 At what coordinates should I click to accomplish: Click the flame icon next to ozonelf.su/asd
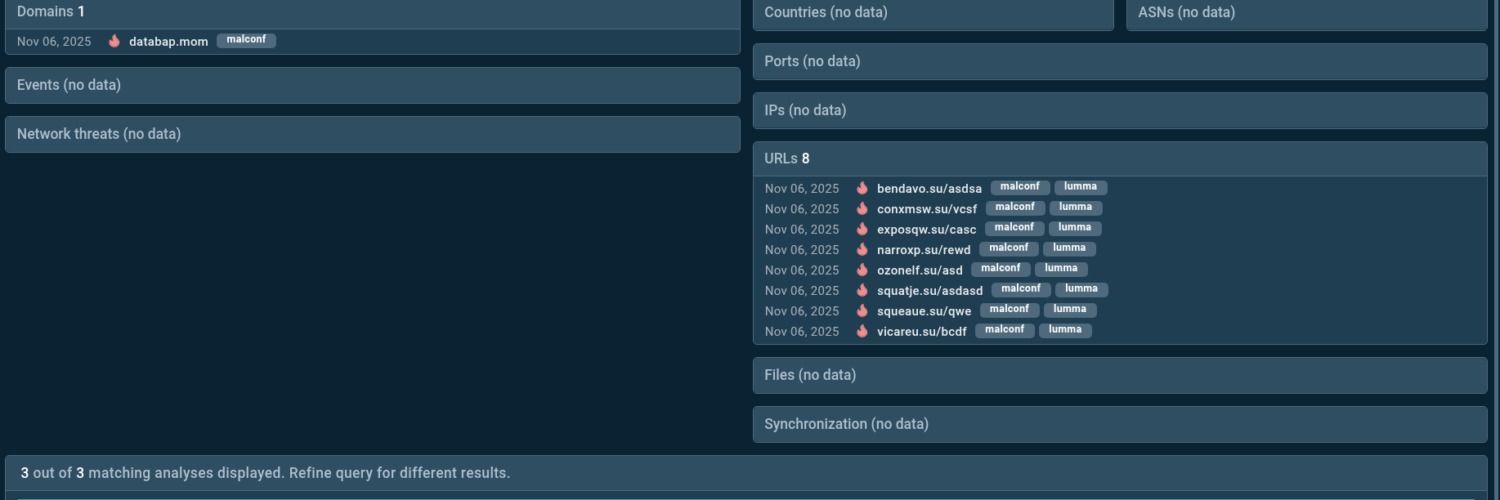click(862, 270)
